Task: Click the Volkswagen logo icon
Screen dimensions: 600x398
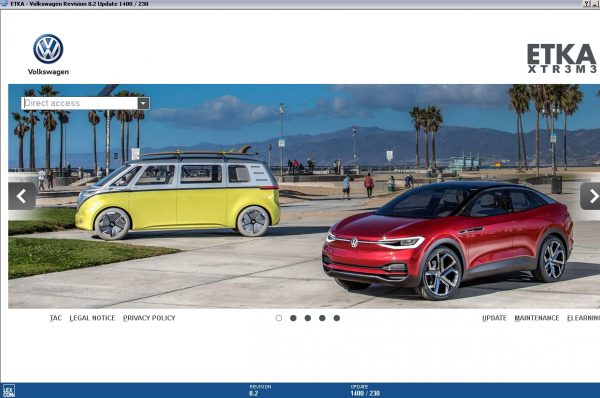Action: (48, 49)
